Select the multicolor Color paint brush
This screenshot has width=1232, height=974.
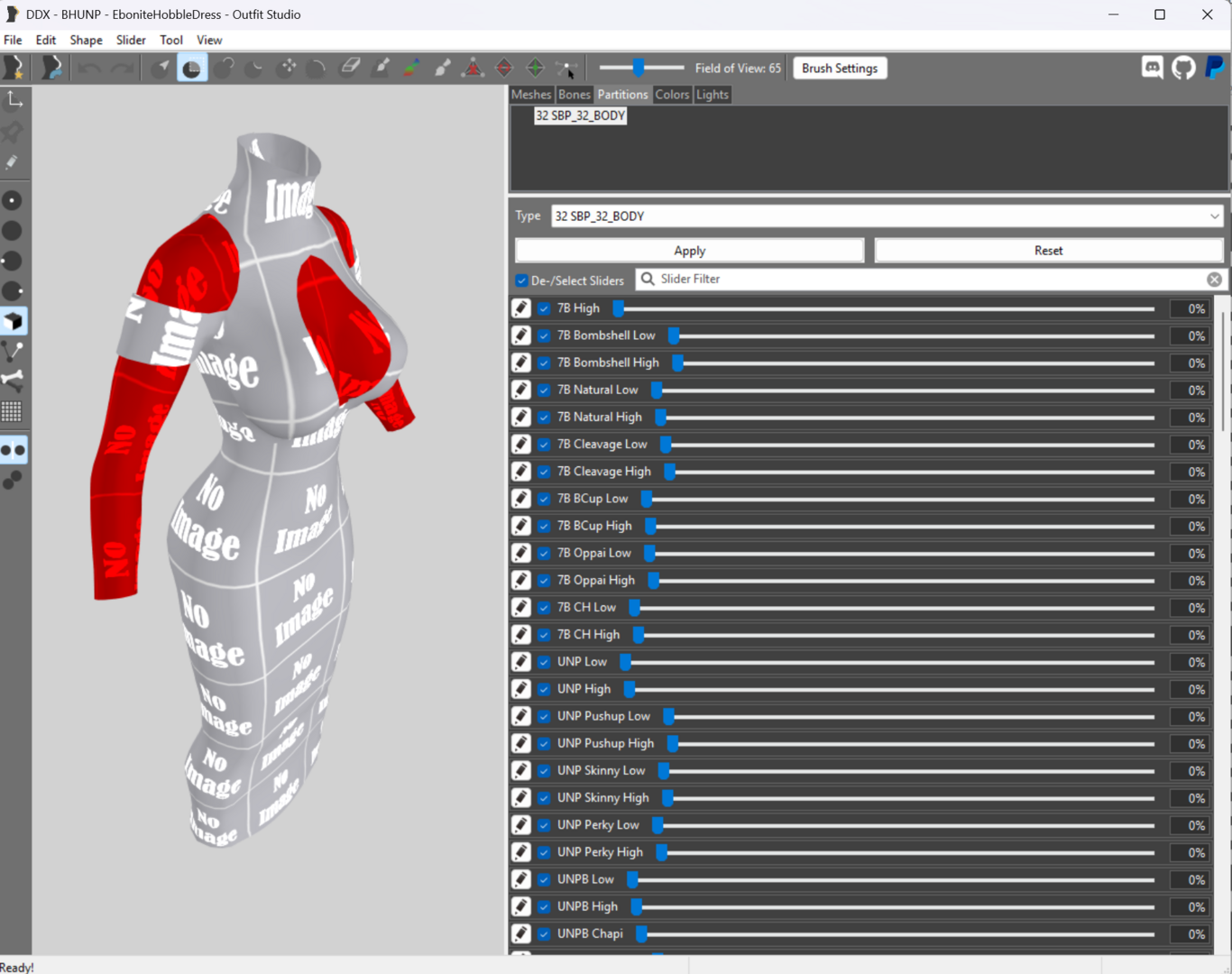(x=411, y=68)
